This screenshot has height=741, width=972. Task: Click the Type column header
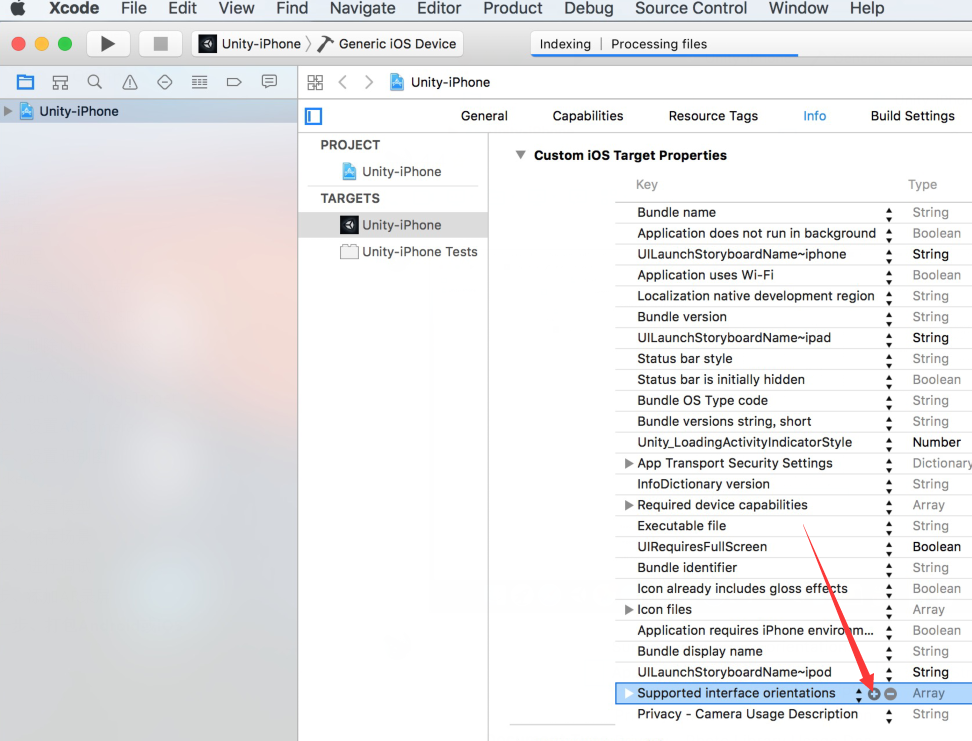tap(922, 184)
